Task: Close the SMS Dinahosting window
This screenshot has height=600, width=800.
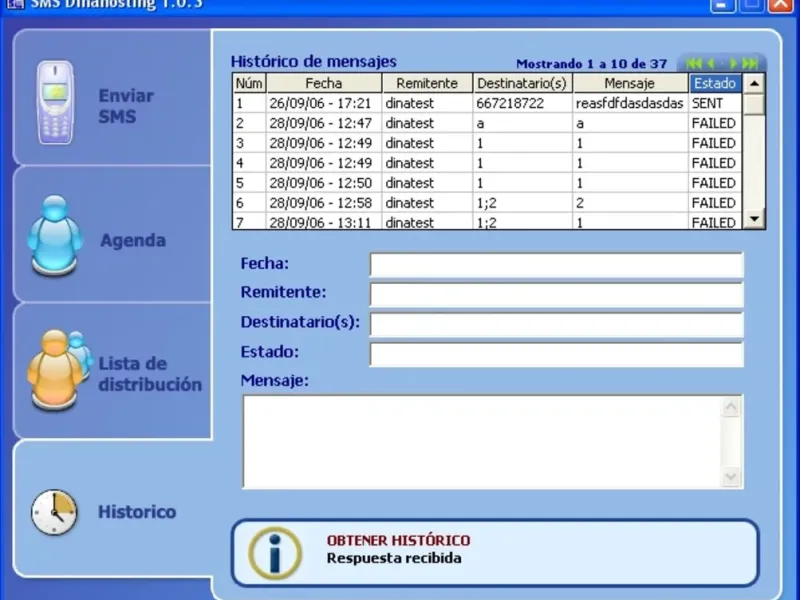Action: (x=781, y=5)
